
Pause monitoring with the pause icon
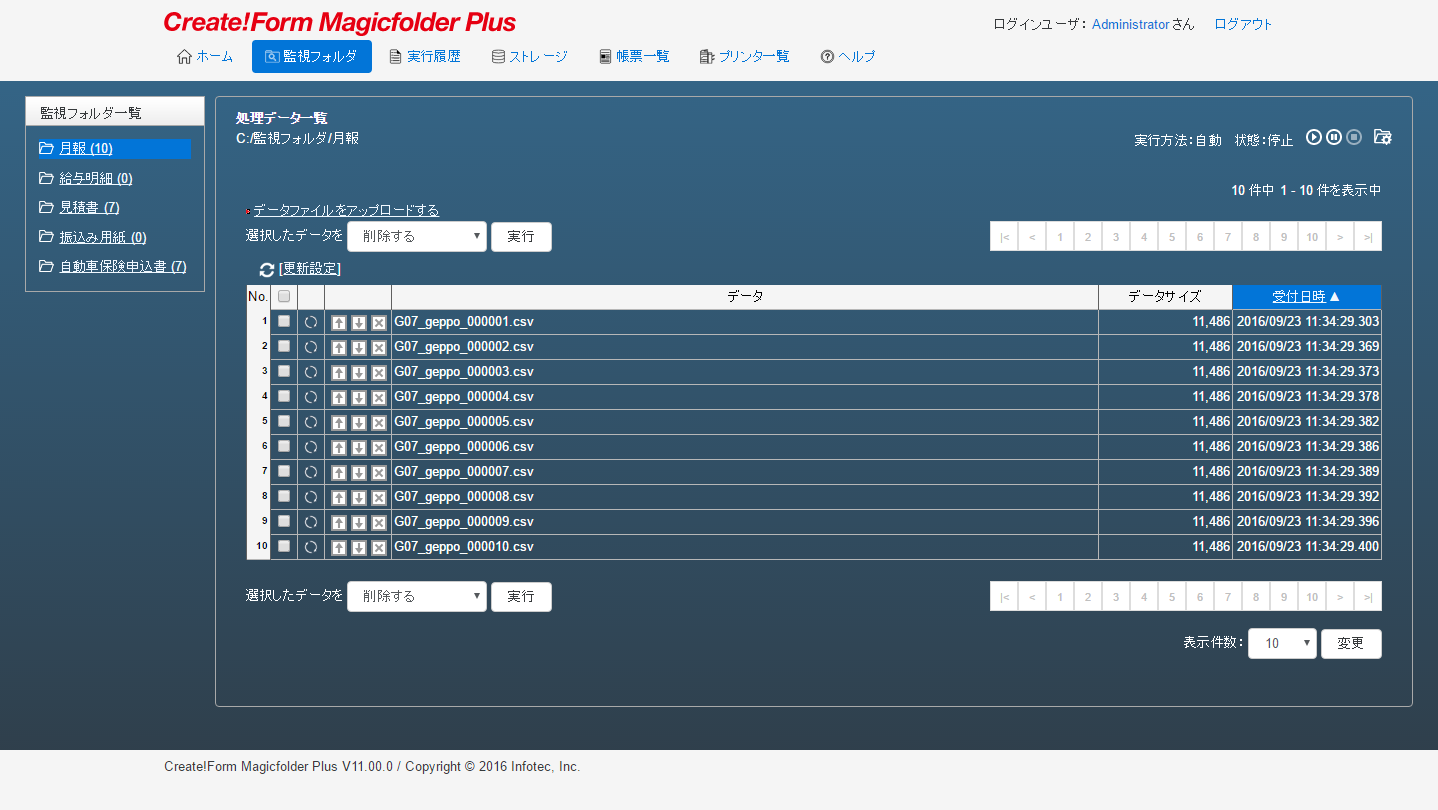[1334, 137]
